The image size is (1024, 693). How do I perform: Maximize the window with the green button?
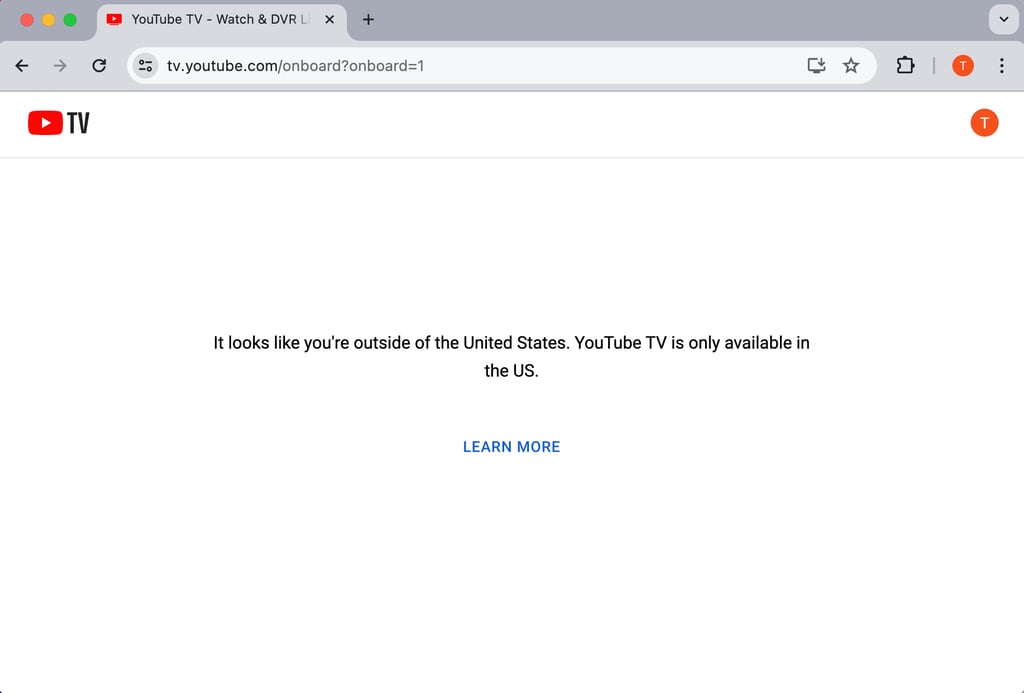click(x=70, y=20)
